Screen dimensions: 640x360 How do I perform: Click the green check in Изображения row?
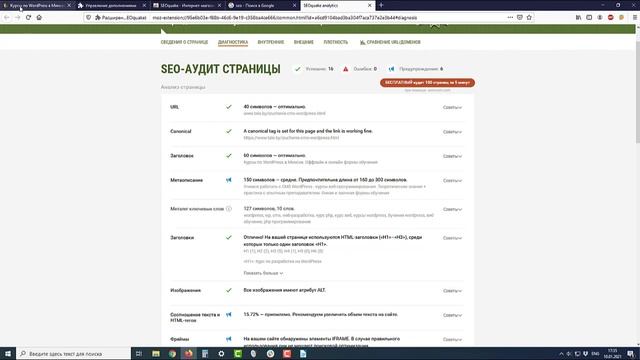[229, 290]
